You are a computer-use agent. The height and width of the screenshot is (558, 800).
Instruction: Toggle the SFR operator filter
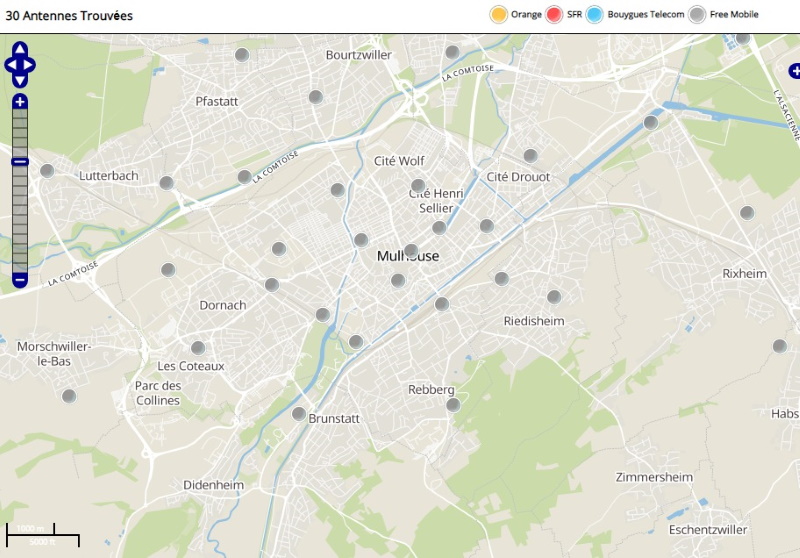point(555,14)
